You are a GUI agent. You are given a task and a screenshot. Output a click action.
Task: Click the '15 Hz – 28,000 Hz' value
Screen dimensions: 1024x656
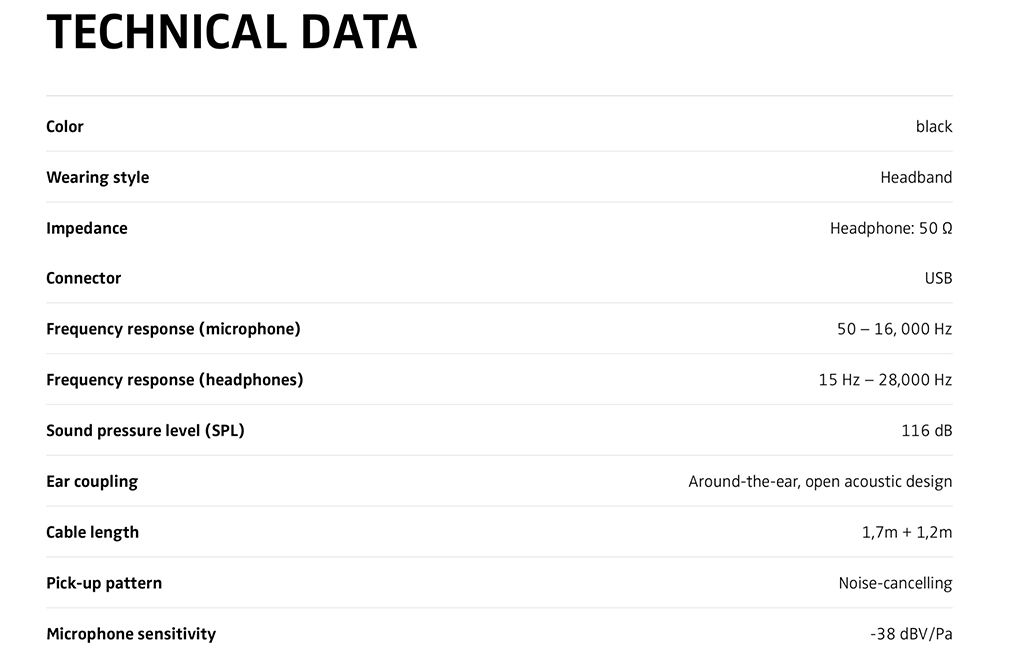point(886,380)
